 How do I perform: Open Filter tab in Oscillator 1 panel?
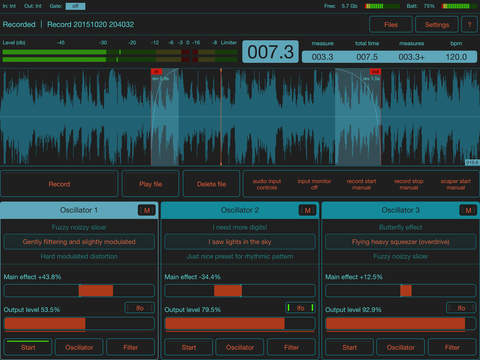click(130, 347)
